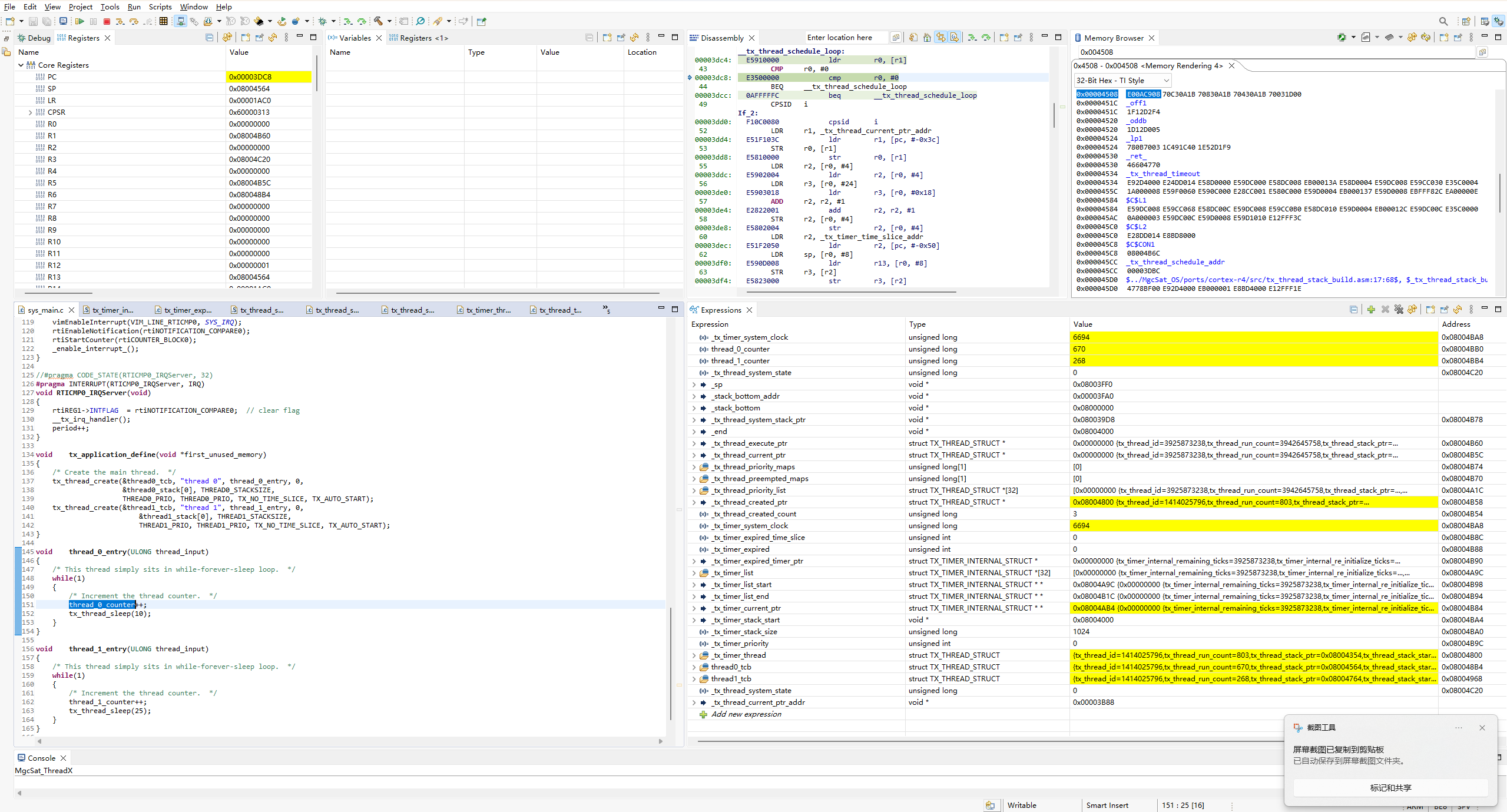Click the editor vertical scrollbar thumb
The width and height of the screenshot is (1507, 812).
671,664
